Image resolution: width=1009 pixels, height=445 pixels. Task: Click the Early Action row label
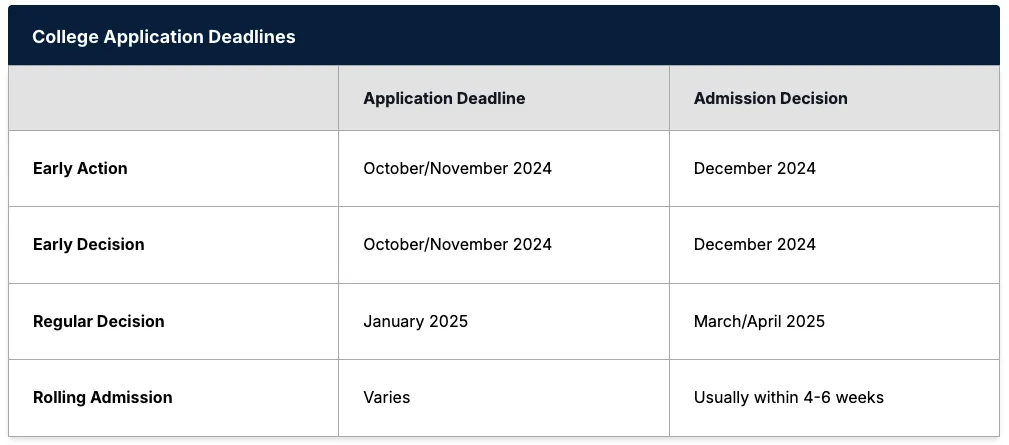[x=80, y=168]
